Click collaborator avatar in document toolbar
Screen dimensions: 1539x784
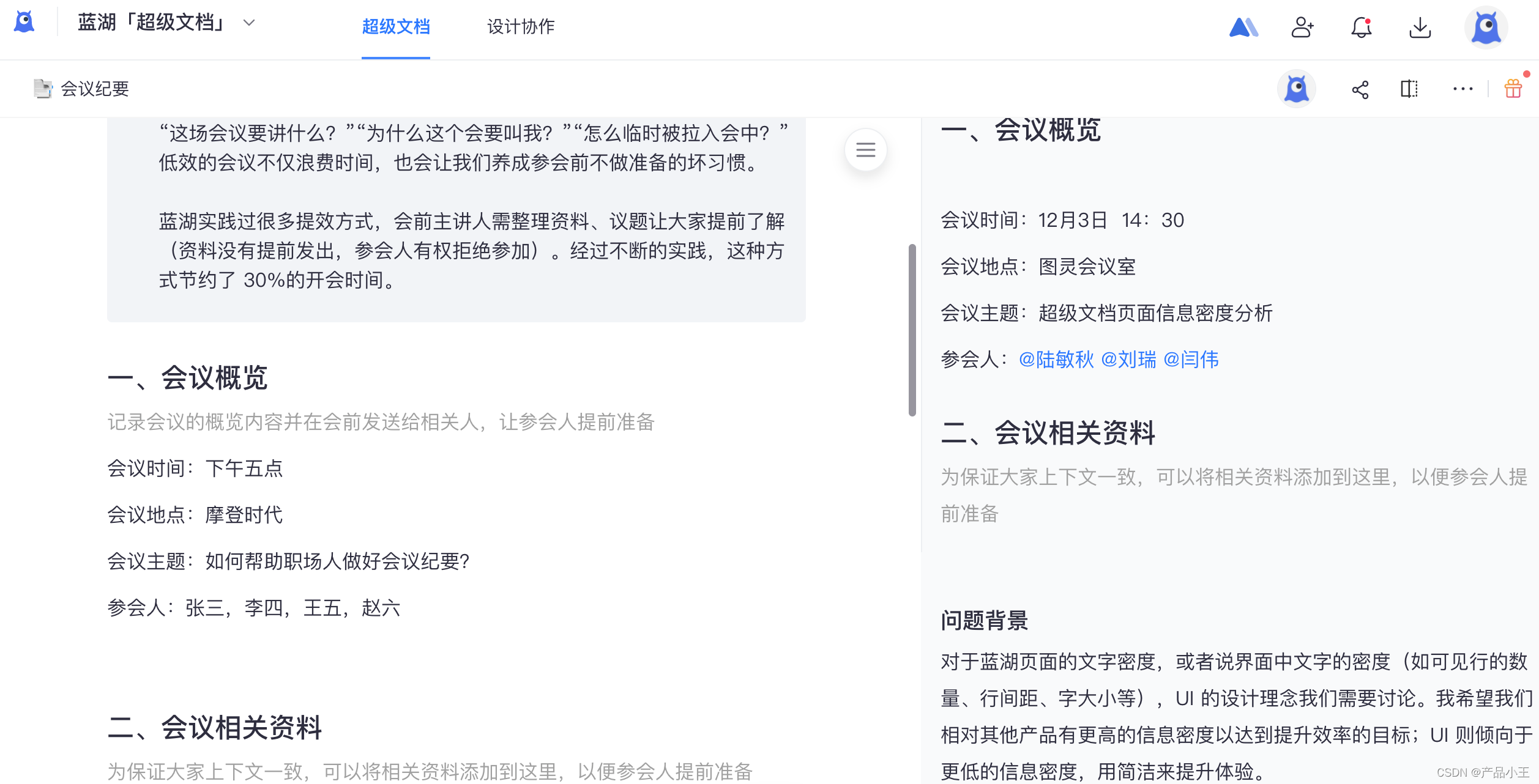[x=1296, y=89]
